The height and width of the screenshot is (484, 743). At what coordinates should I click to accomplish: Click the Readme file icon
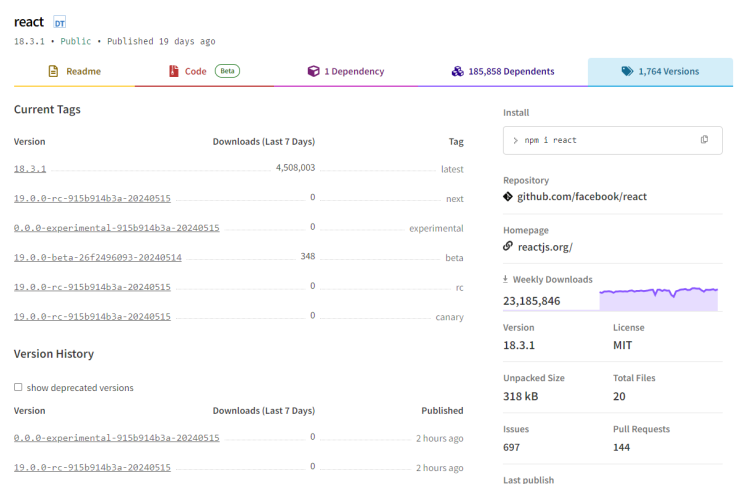[54, 71]
